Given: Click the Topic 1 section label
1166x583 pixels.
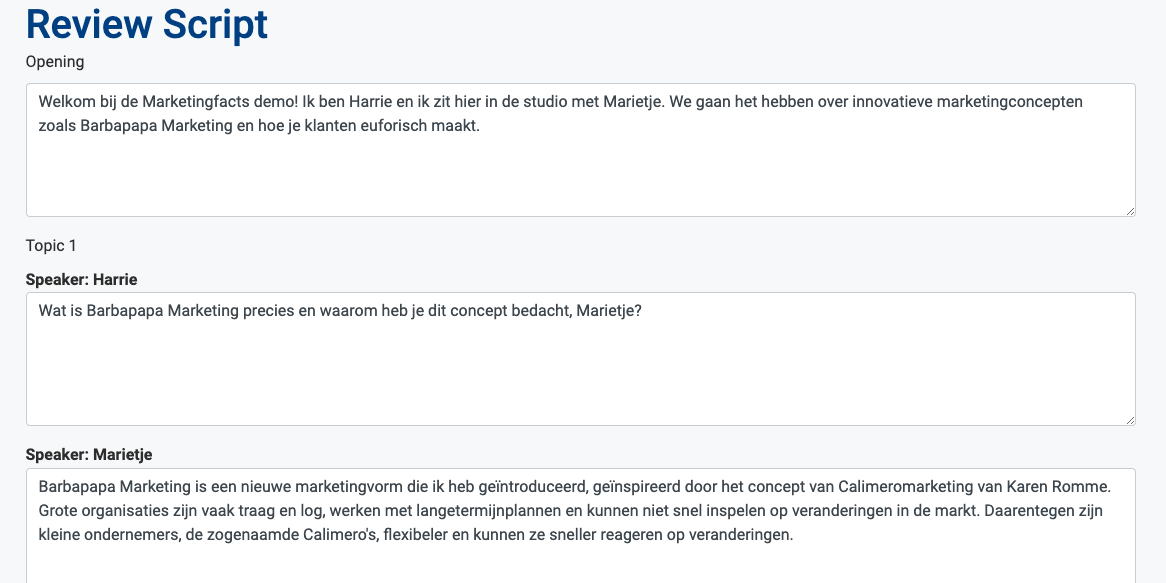Looking at the screenshot, I should click(51, 245).
